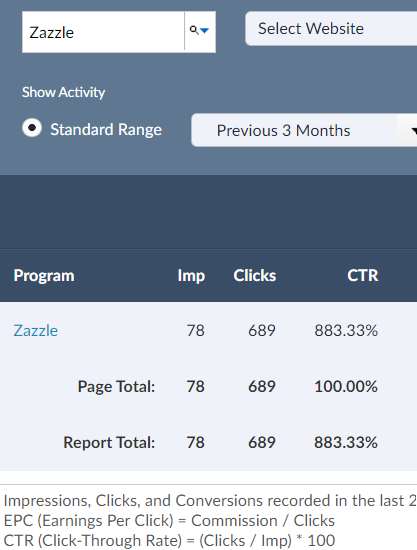Select the Standard Range radio button
This screenshot has width=417, height=550.
tap(32, 128)
